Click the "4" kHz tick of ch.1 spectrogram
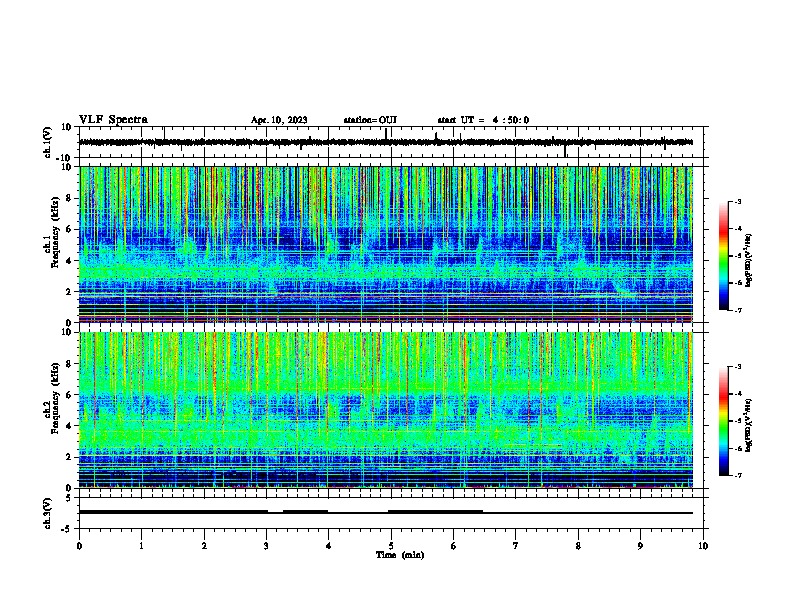Image resolution: width=792 pixels, height=612 pixels. [69, 261]
